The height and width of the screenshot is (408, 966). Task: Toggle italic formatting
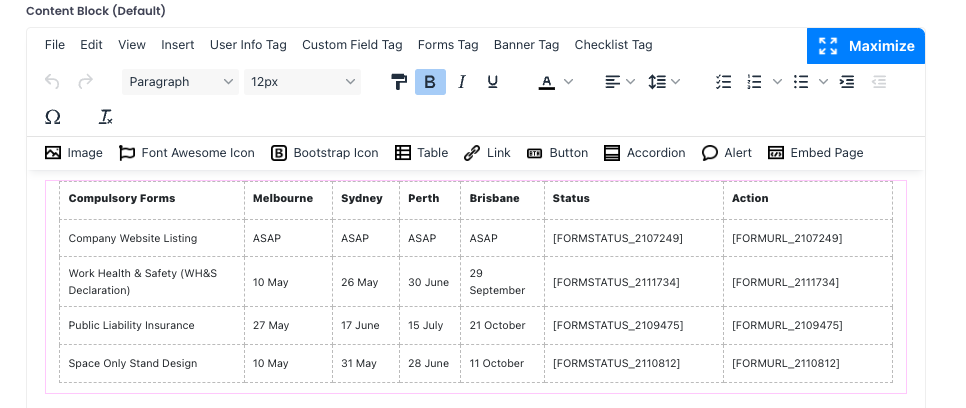pos(461,82)
